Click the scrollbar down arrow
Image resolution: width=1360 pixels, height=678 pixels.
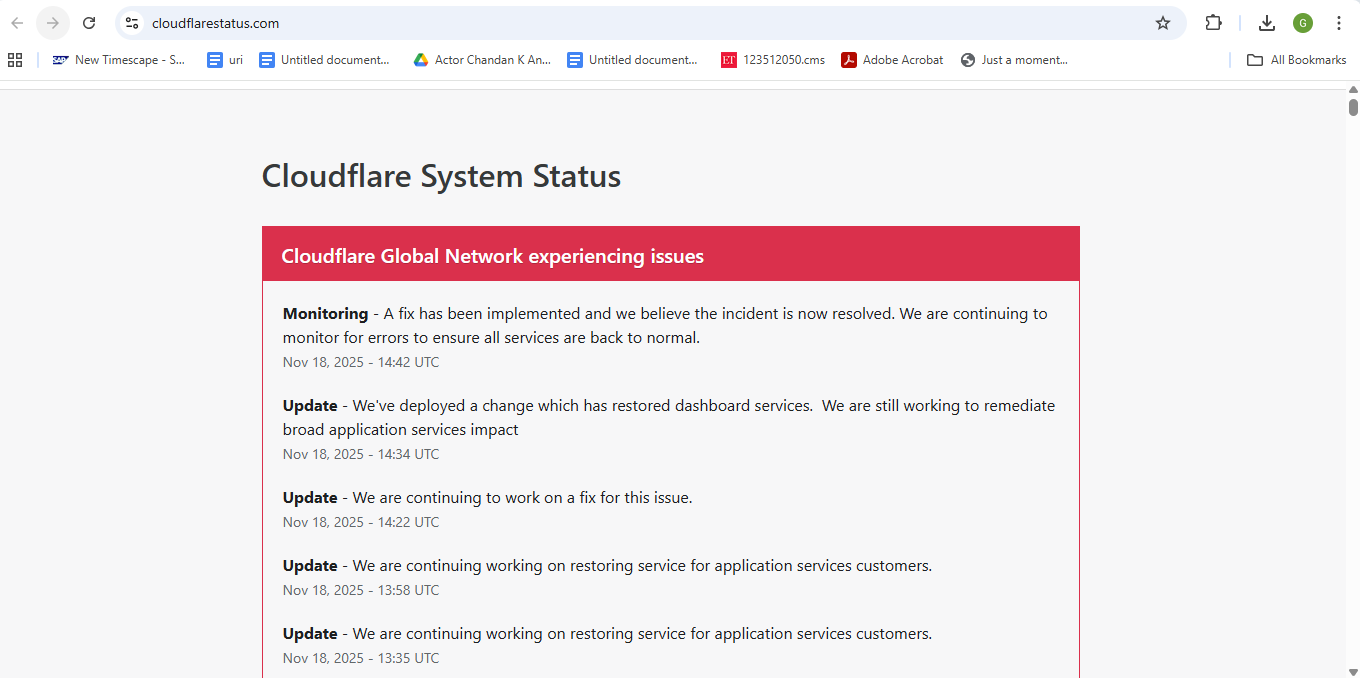click(x=1352, y=670)
